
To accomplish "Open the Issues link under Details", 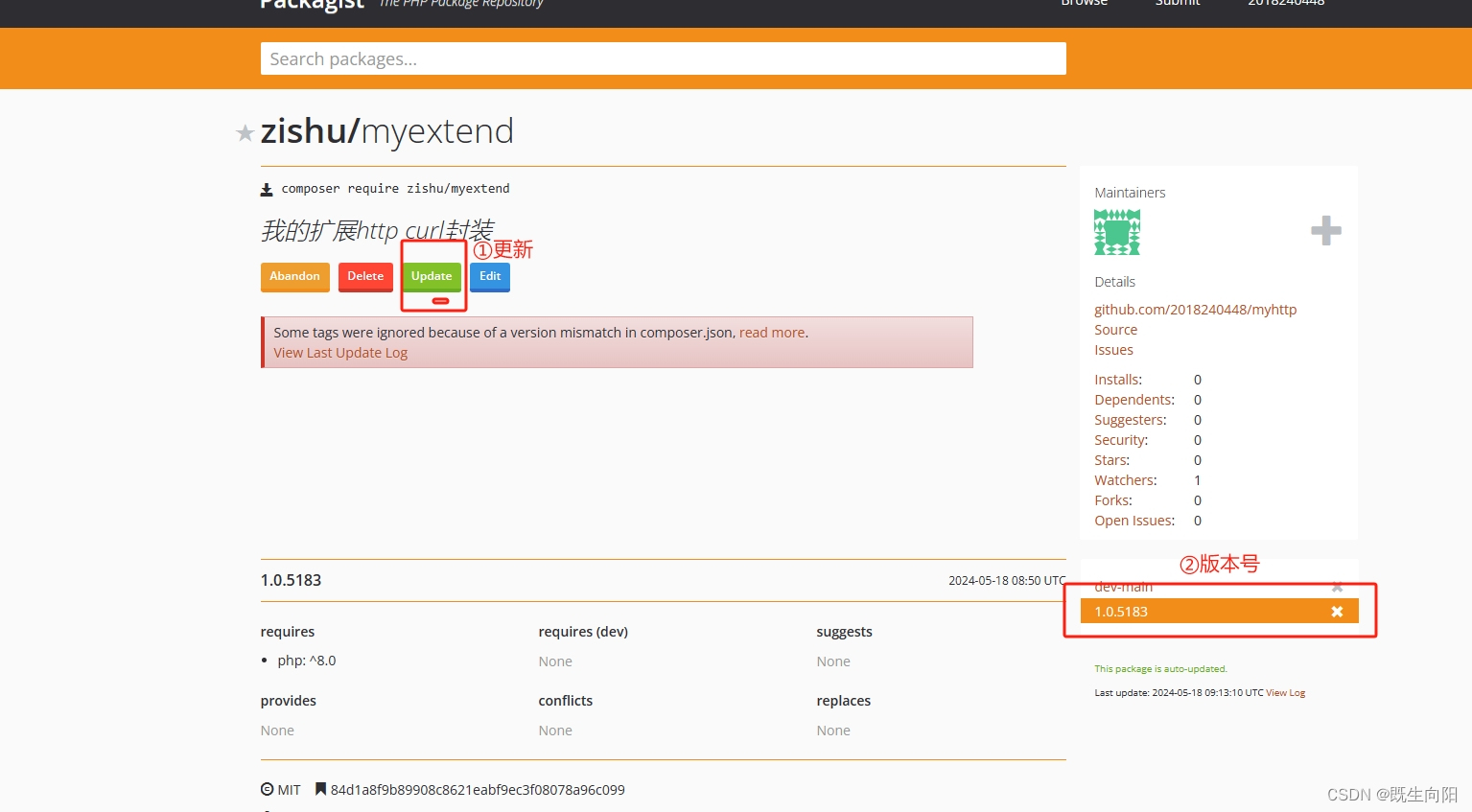I will 1113,350.
